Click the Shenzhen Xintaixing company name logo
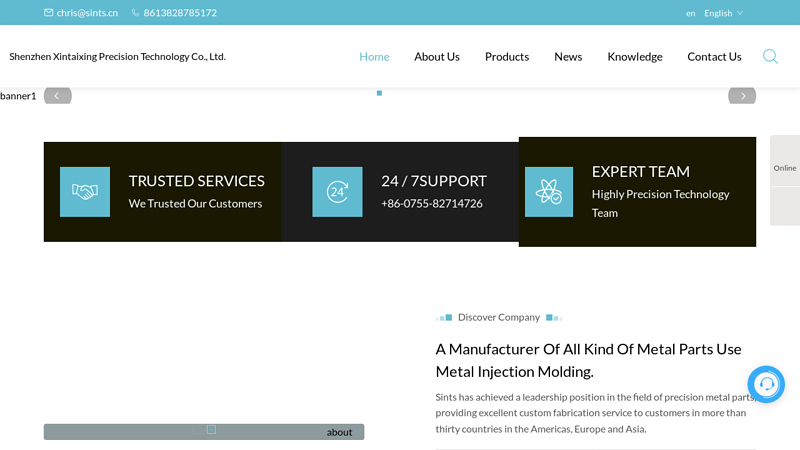Image resolution: width=800 pixels, height=450 pixels. pyautogui.click(x=117, y=57)
